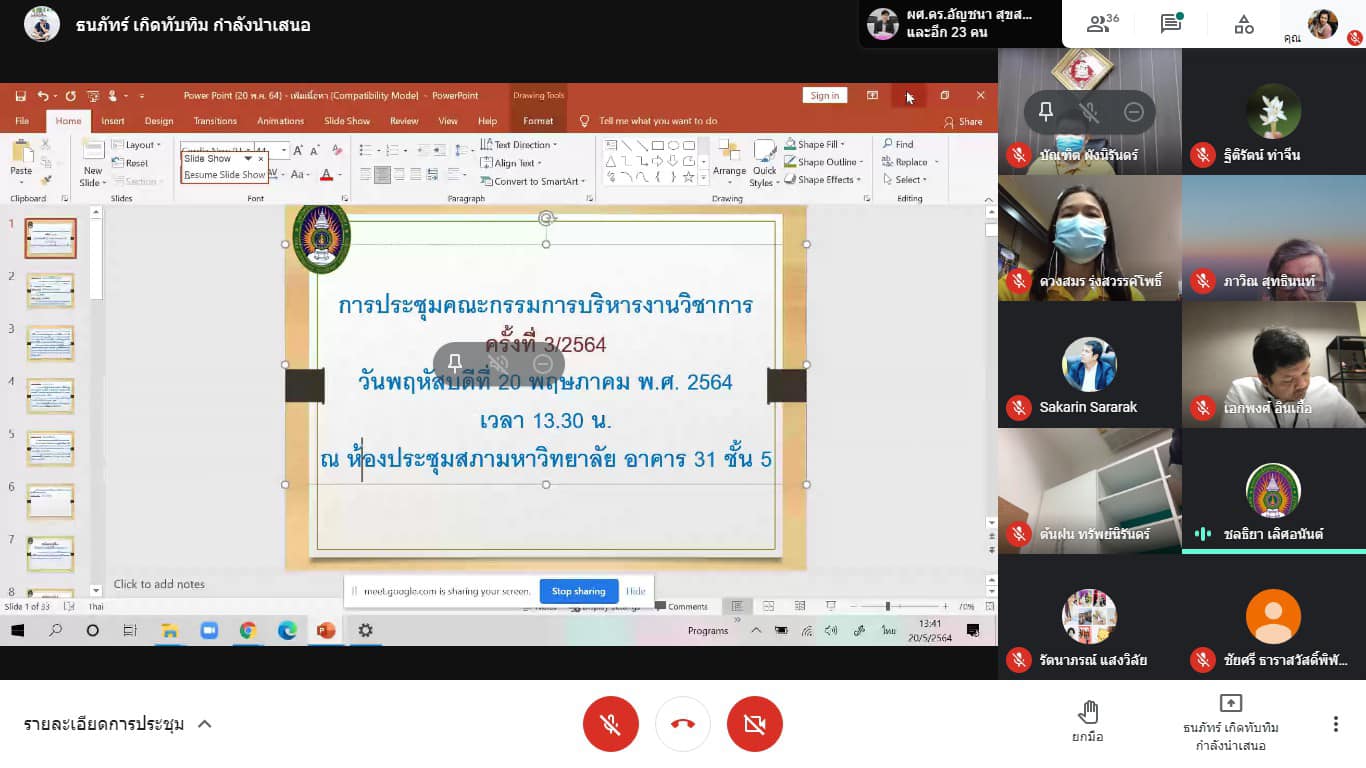Open the more options three-dot menu
Viewport: 1366px width, 768px height.
pos(1335,724)
